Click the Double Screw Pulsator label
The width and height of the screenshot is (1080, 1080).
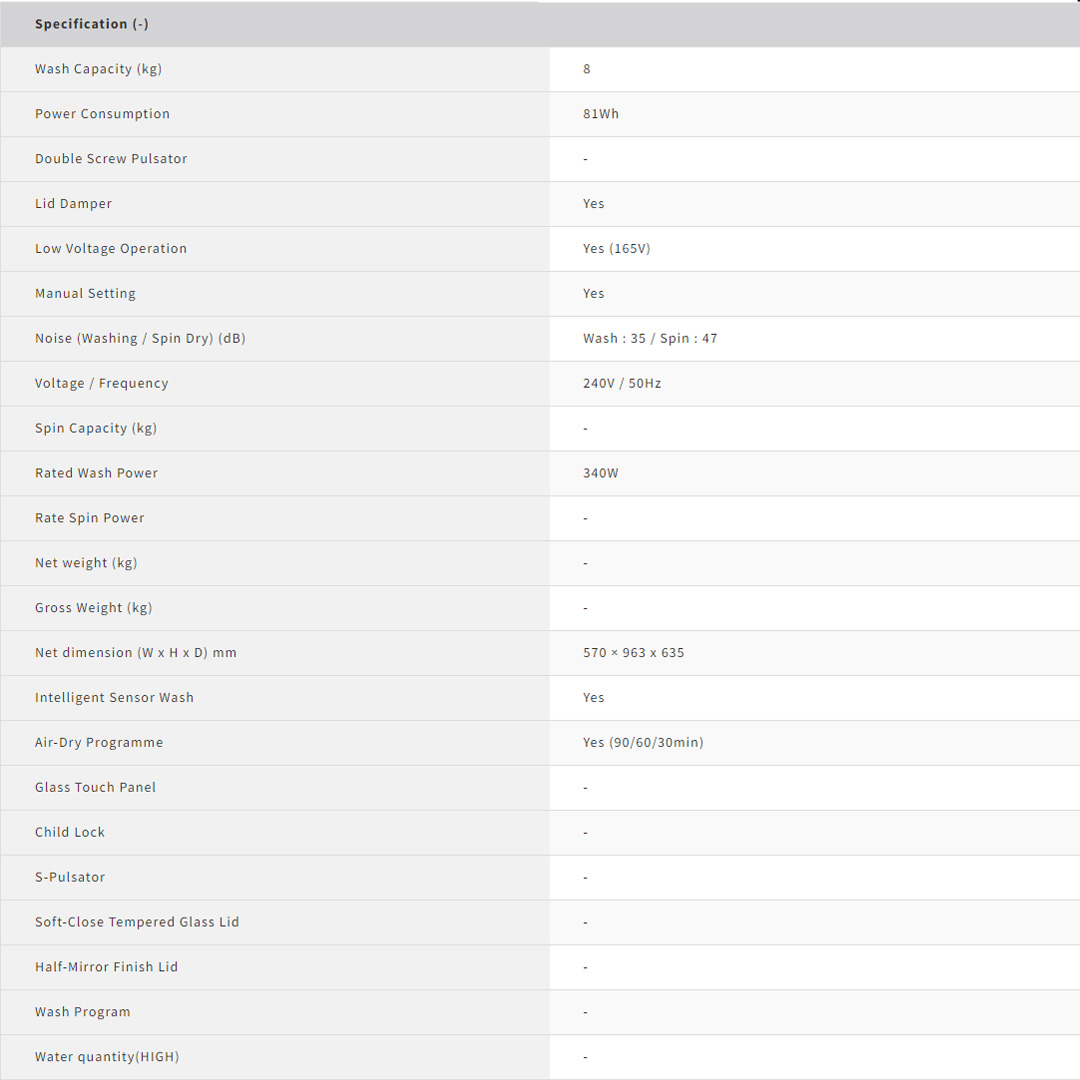coord(111,159)
